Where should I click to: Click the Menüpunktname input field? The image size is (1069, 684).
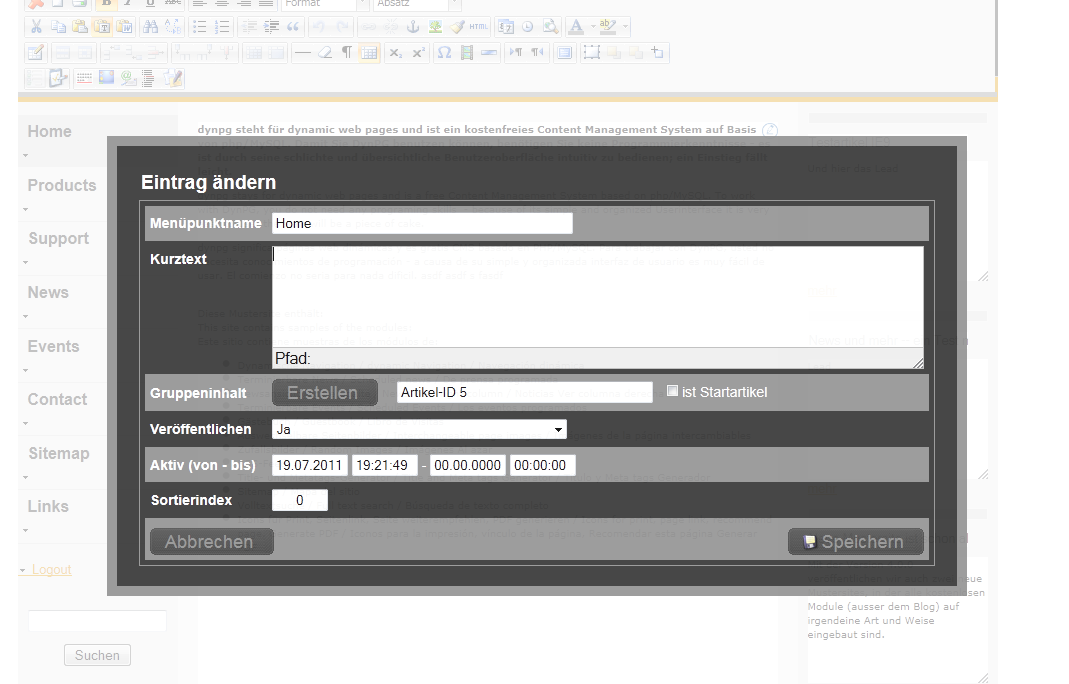(422, 224)
